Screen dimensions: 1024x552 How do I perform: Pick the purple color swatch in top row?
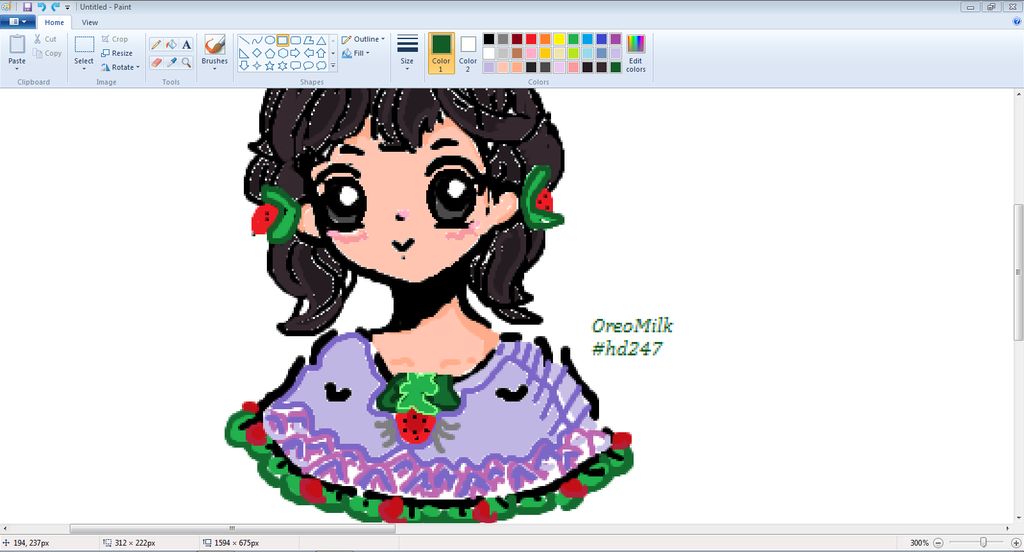[x=615, y=39]
